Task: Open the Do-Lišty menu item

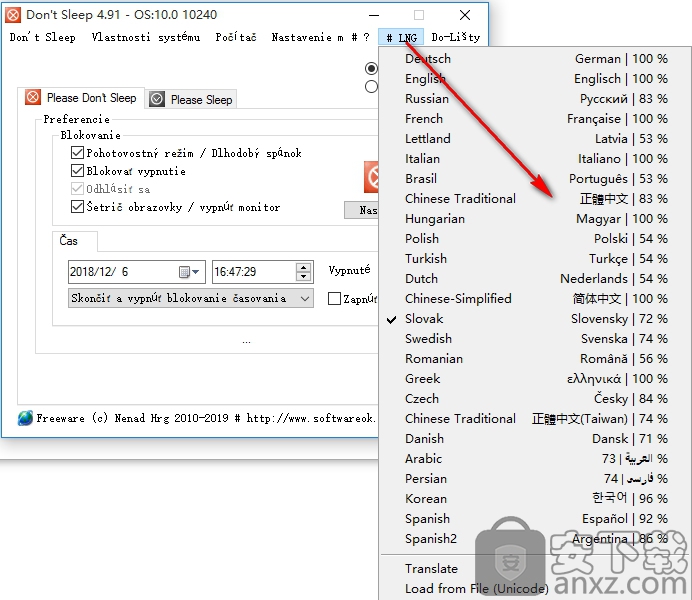Action: click(x=455, y=37)
